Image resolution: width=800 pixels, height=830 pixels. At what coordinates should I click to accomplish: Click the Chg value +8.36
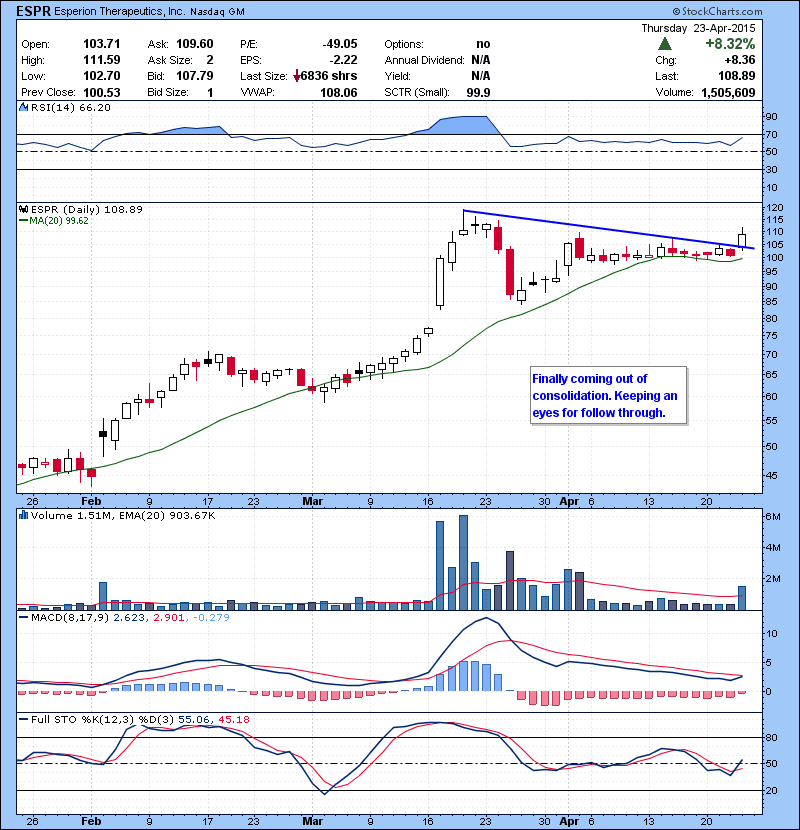pos(740,60)
